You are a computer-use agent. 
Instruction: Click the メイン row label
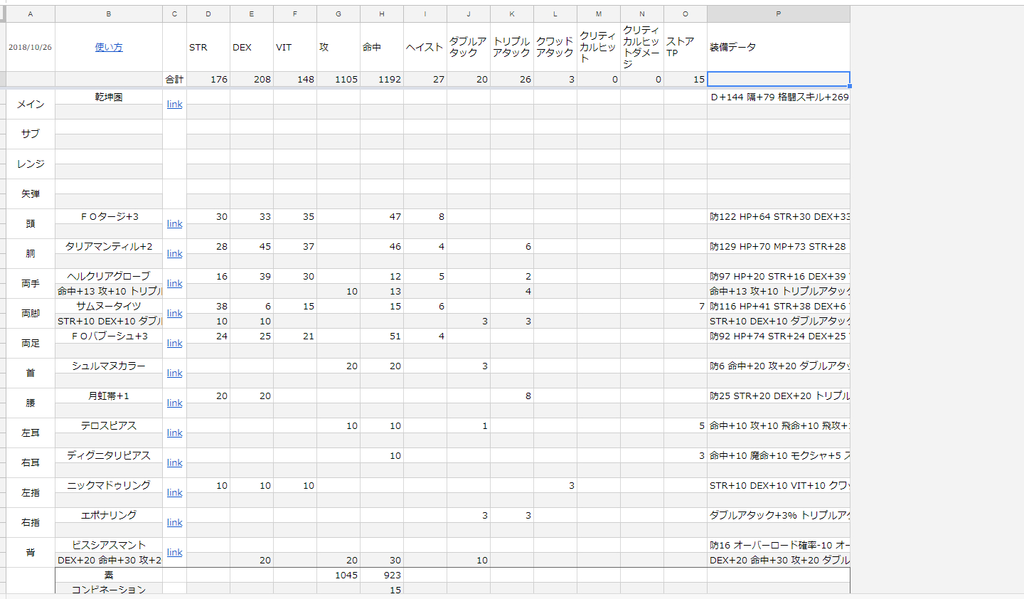coord(30,104)
